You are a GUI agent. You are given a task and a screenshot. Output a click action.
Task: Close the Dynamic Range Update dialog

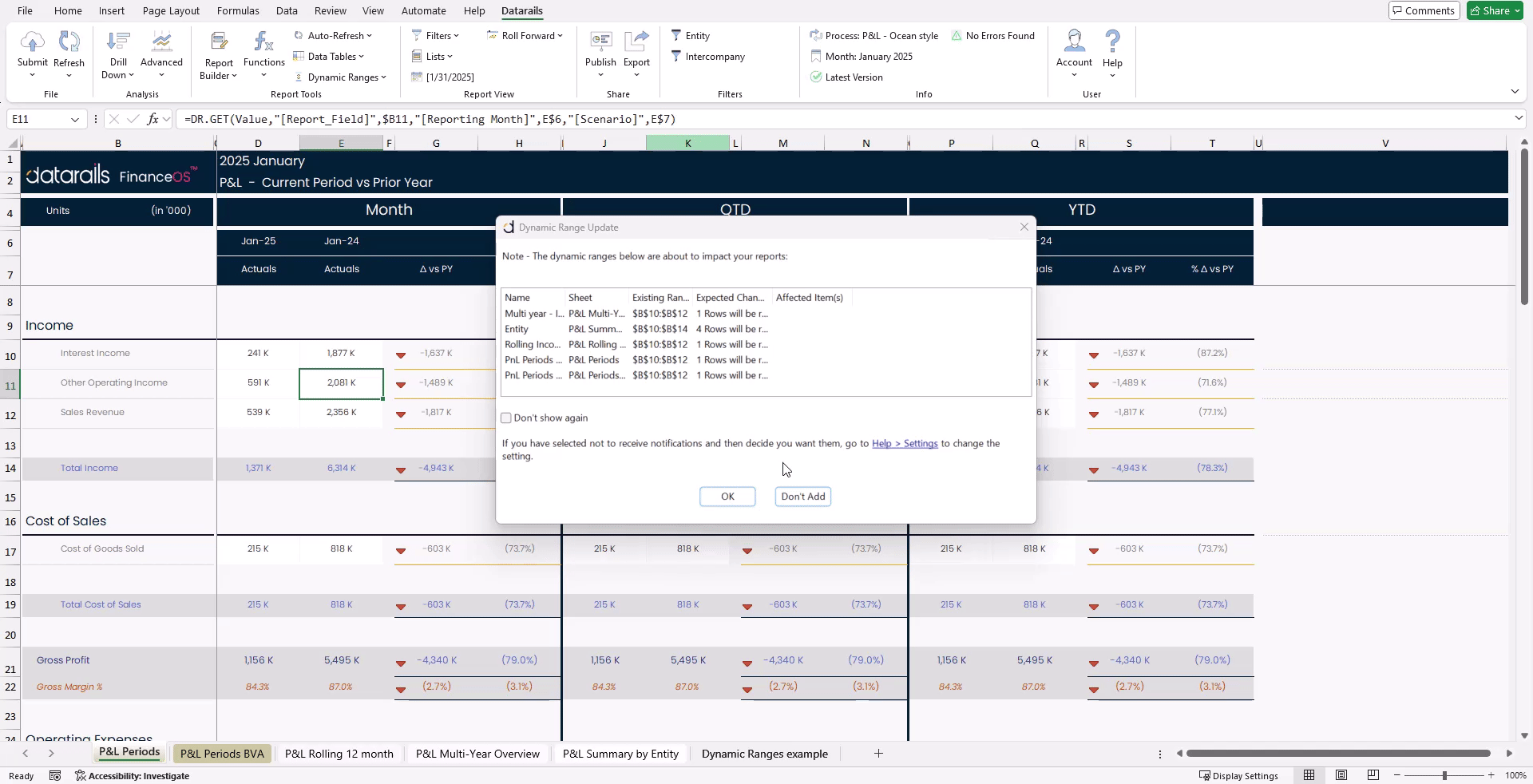(1024, 228)
